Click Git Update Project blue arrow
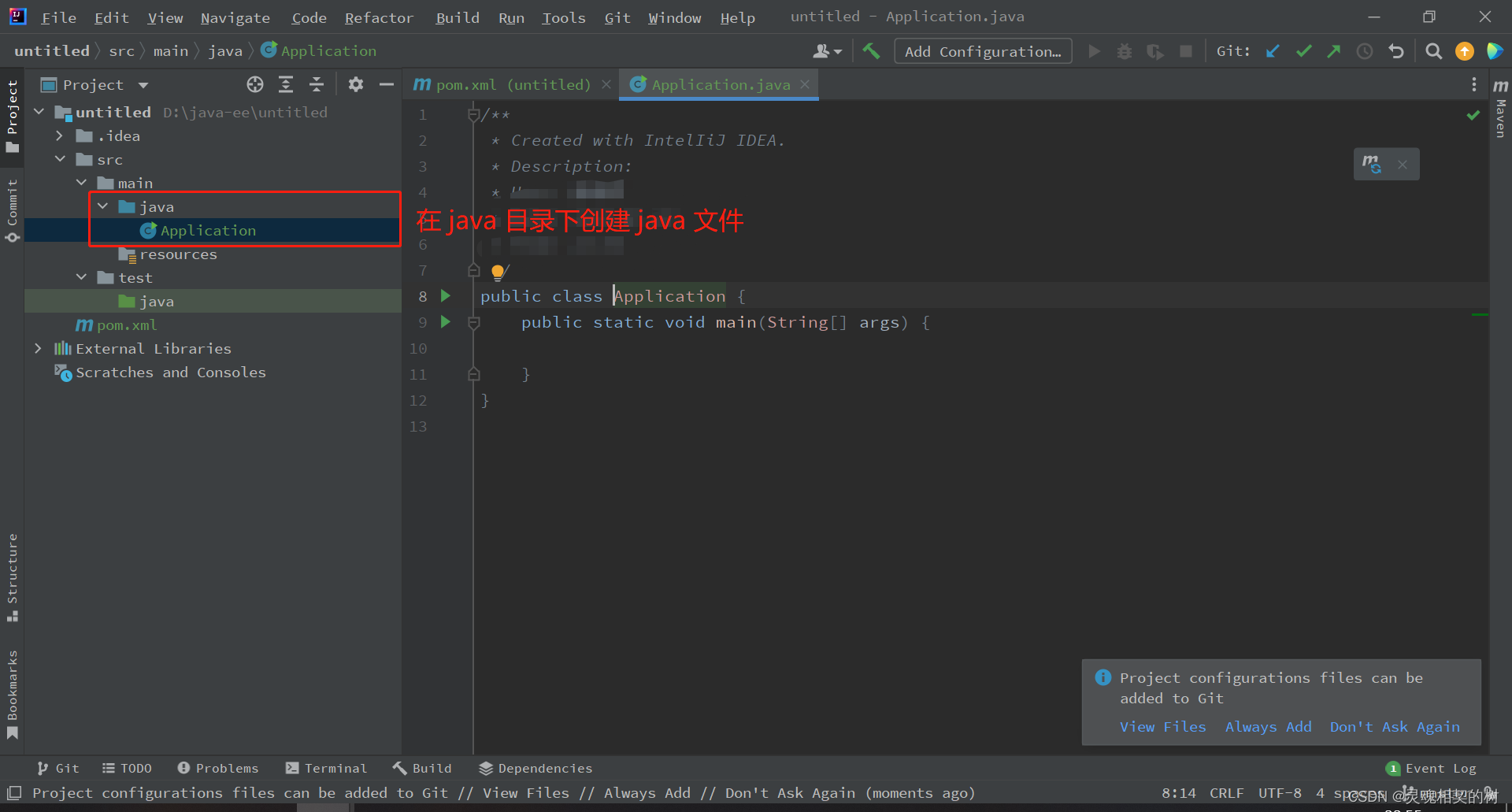The width and height of the screenshot is (1512, 812). click(1273, 51)
